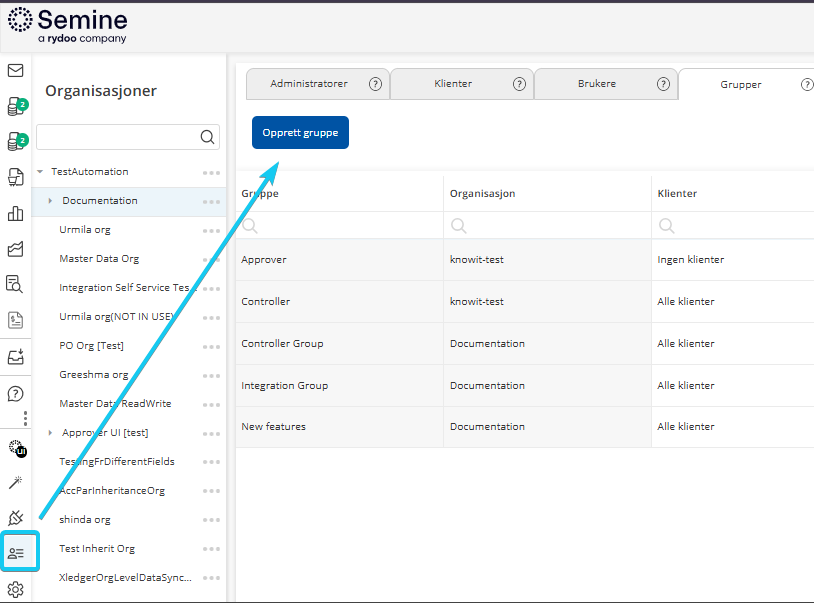
Task: Click the bar chart statistics sidebar icon
Action: point(15,213)
